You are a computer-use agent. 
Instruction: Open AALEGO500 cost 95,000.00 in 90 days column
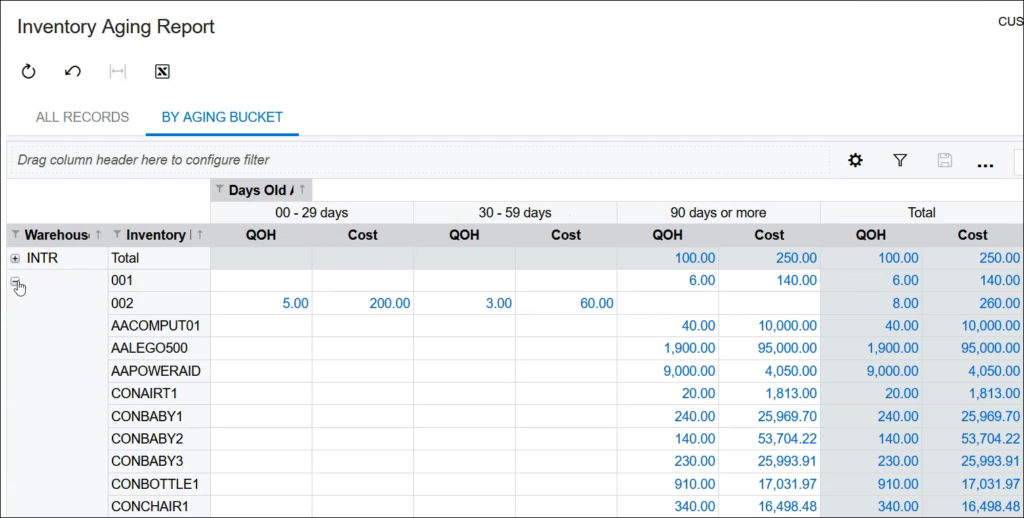(x=787, y=348)
